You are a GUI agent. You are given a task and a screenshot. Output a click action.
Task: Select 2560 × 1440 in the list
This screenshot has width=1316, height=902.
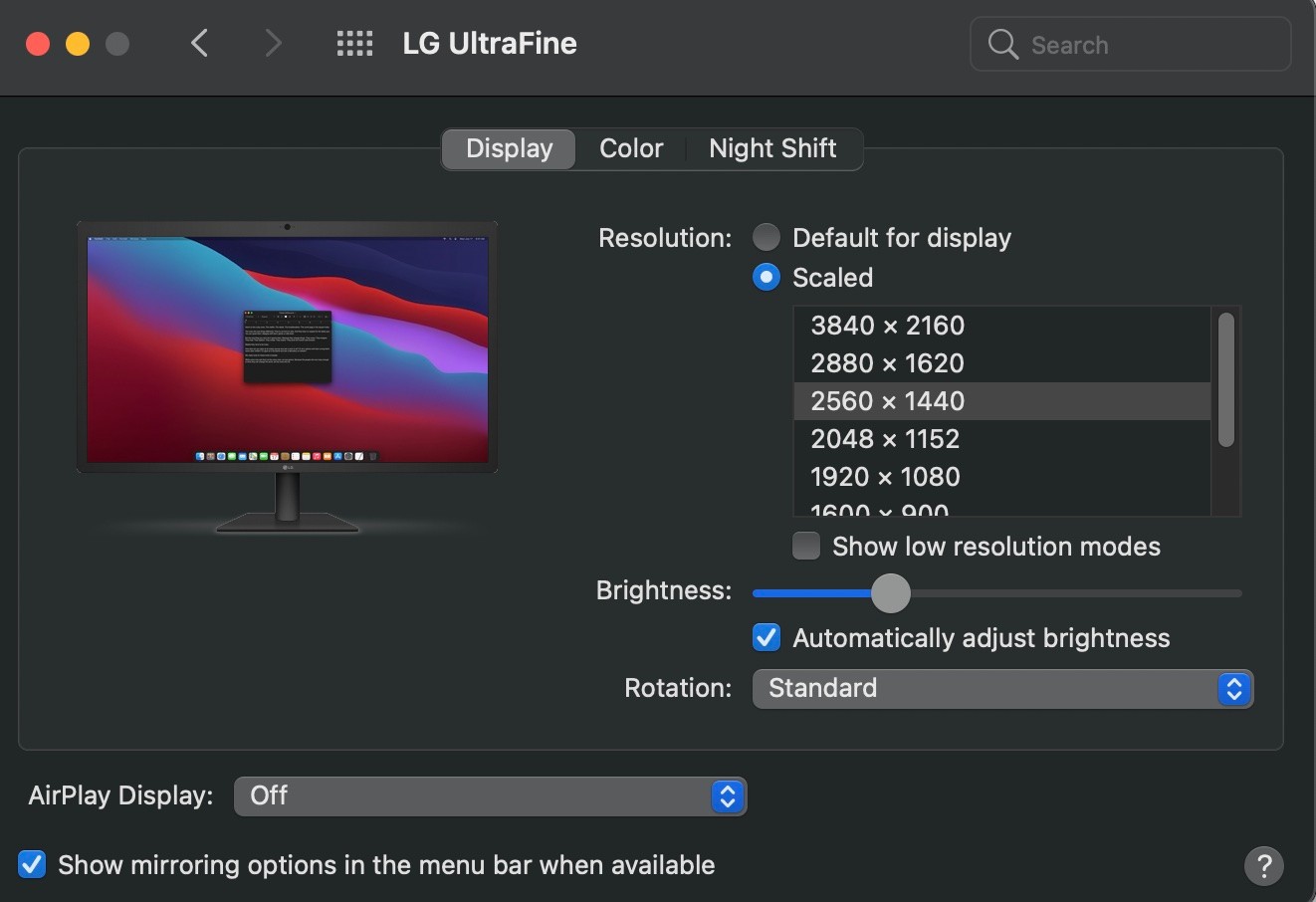[x=1001, y=401]
